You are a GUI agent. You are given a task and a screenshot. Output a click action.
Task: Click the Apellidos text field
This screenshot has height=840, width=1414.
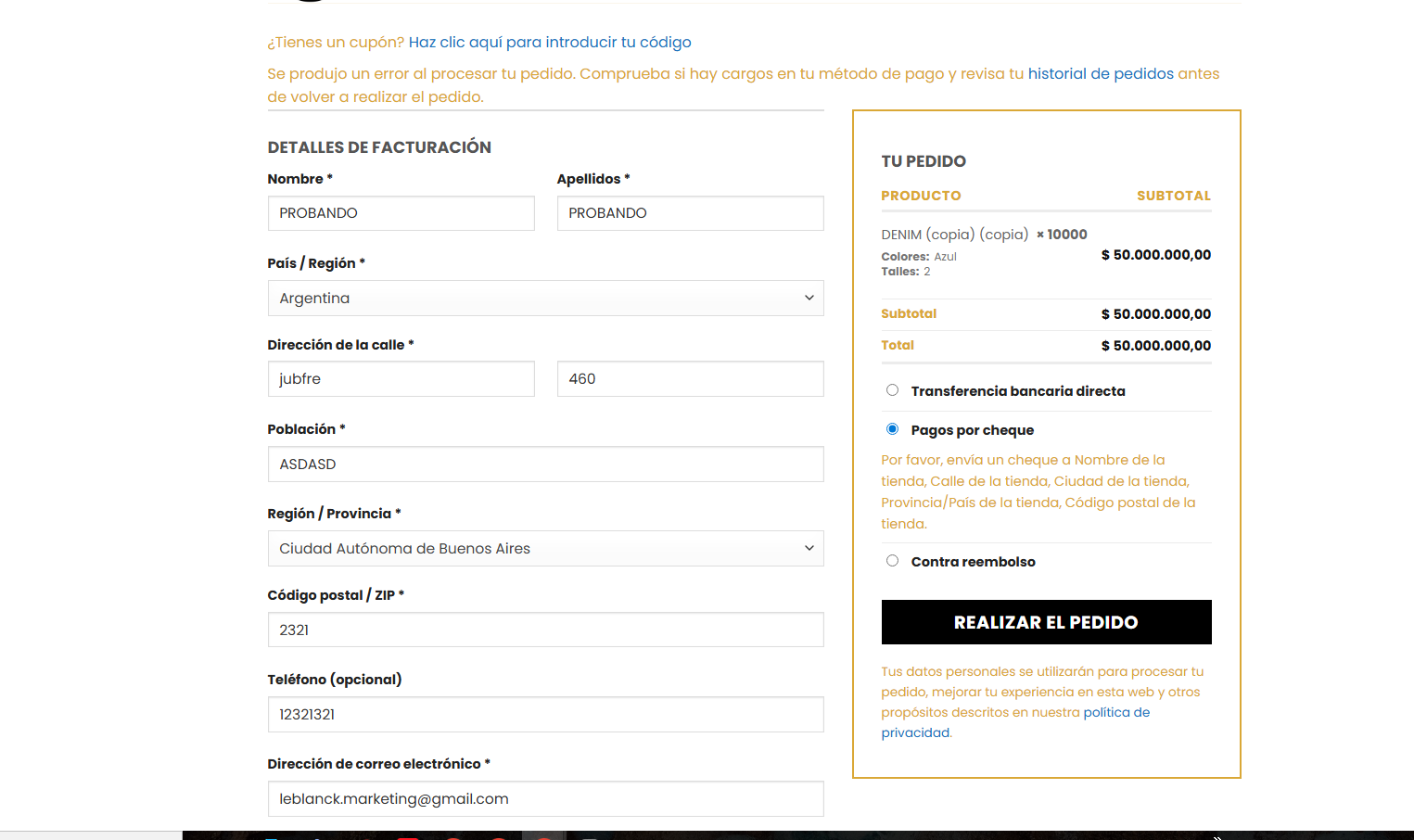690,213
